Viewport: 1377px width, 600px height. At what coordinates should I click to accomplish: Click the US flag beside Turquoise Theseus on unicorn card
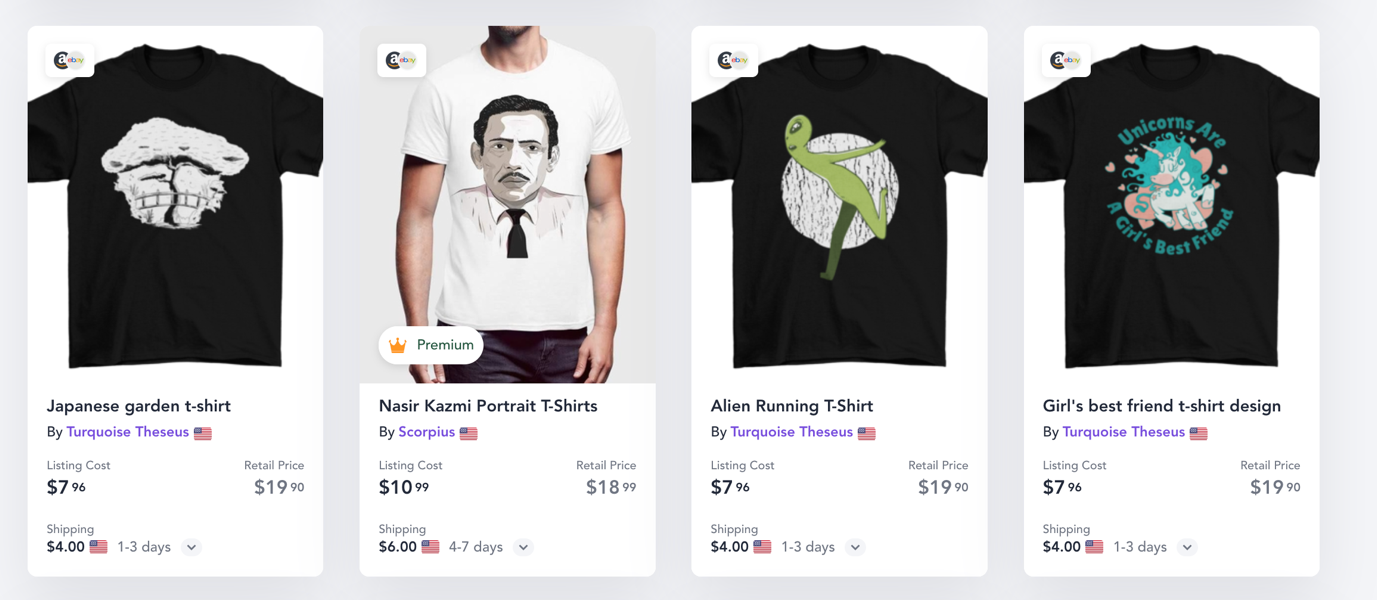1198,432
